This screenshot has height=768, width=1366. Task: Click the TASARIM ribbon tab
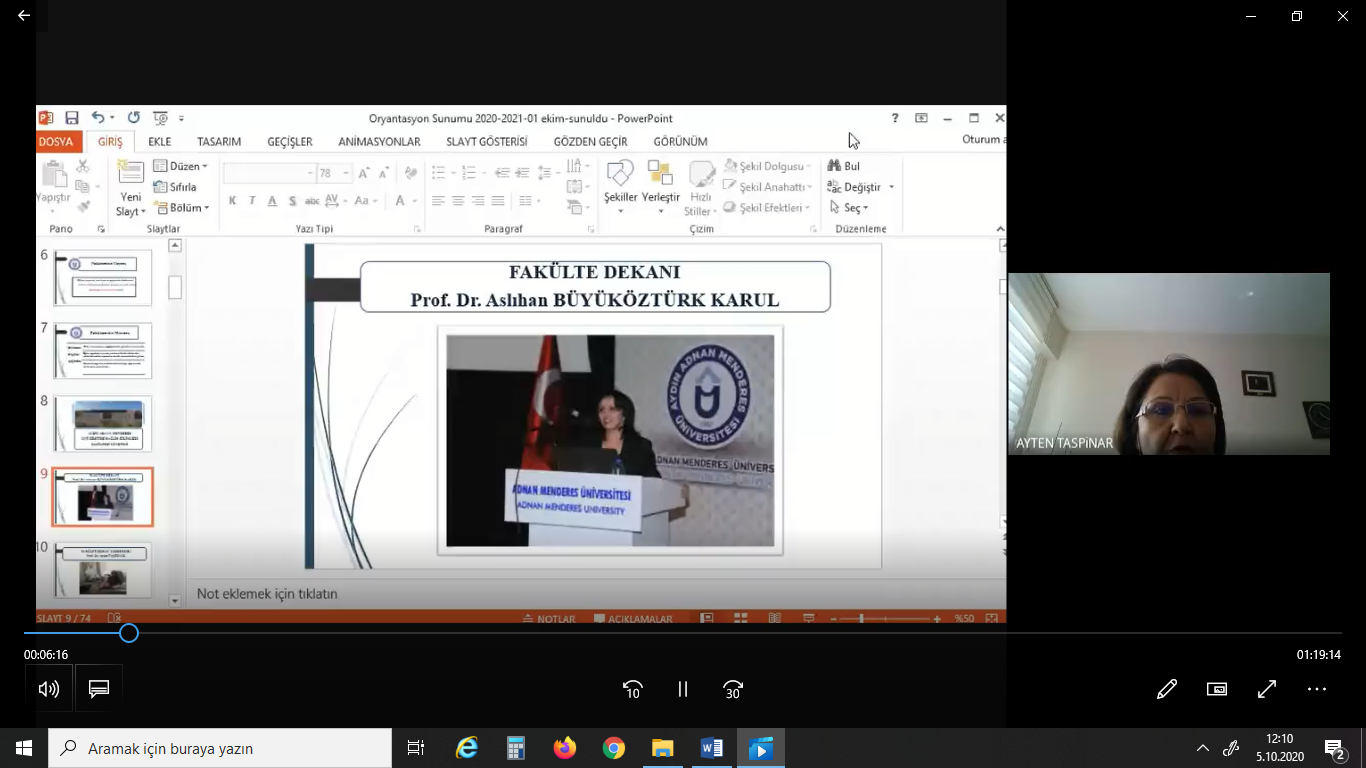[219, 142]
